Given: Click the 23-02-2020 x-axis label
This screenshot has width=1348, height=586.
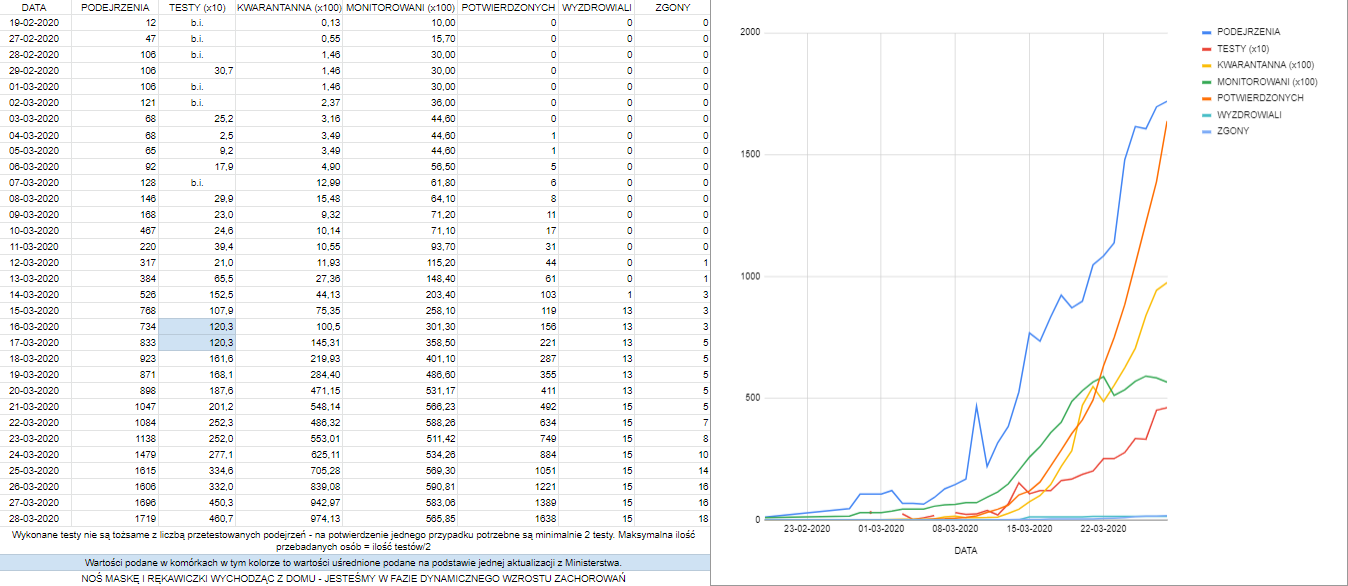Looking at the screenshot, I should pyautogui.click(x=806, y=529).
